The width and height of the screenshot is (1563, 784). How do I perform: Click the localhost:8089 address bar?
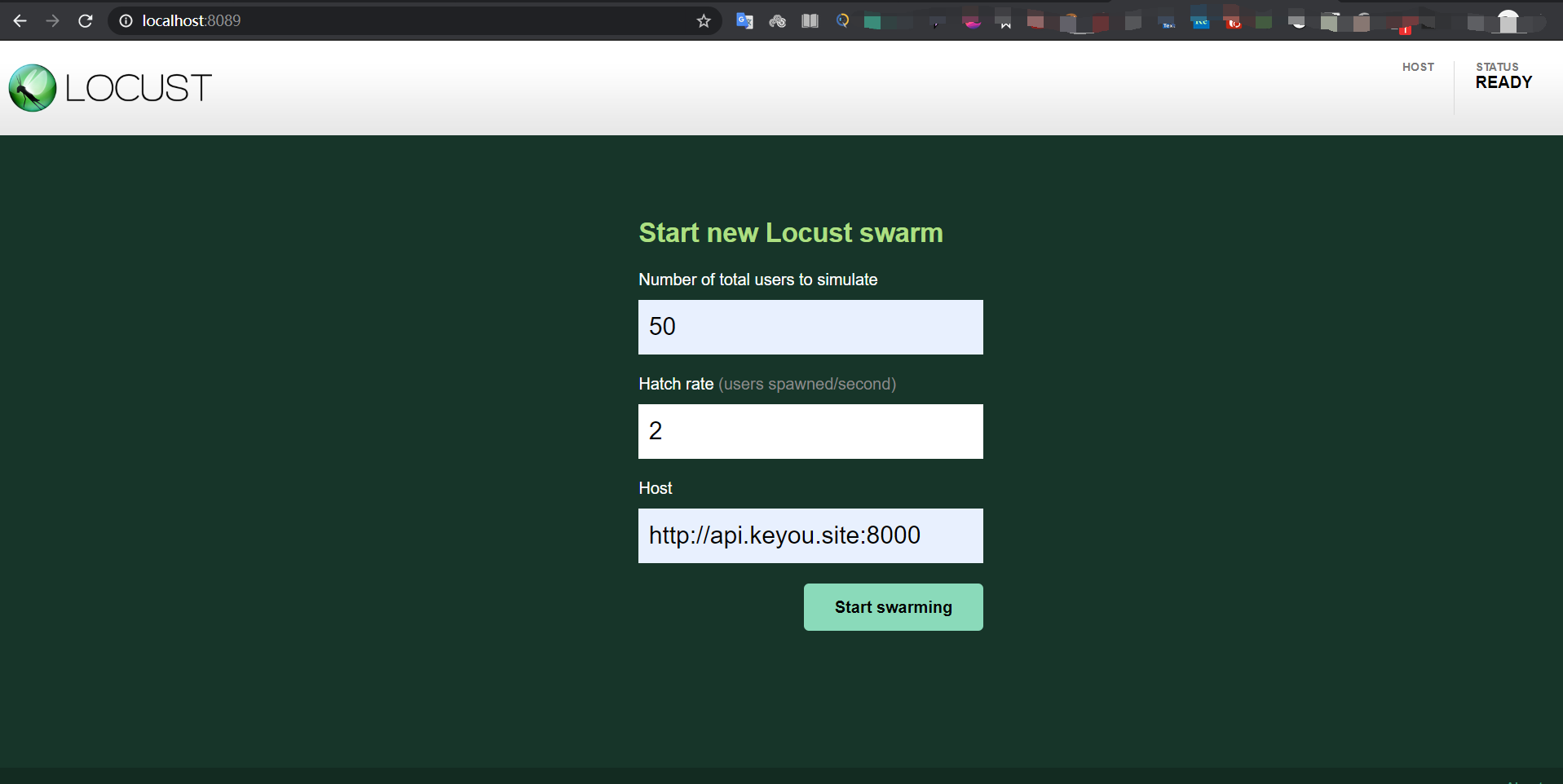(408, 21)
